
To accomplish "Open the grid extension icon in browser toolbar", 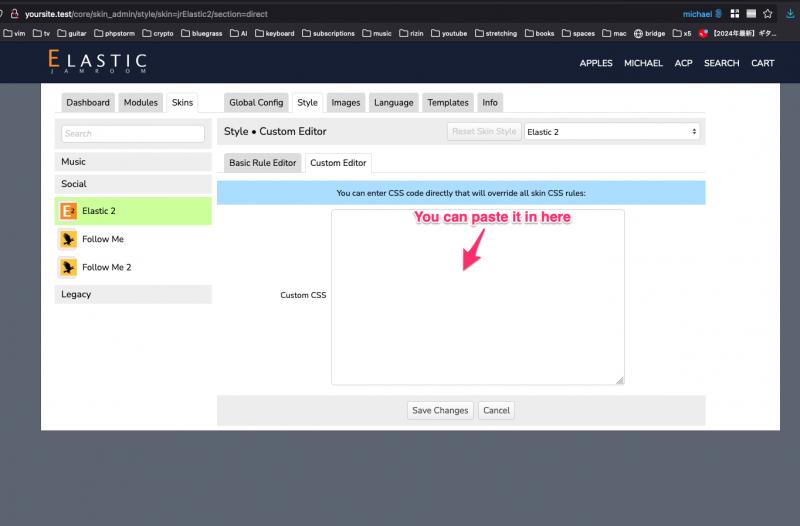I will click(x=735, y=14).
